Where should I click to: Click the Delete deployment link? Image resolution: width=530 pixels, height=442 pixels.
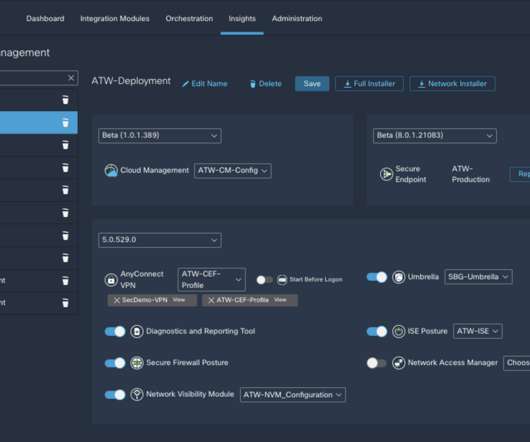click(x=266, y=84)
